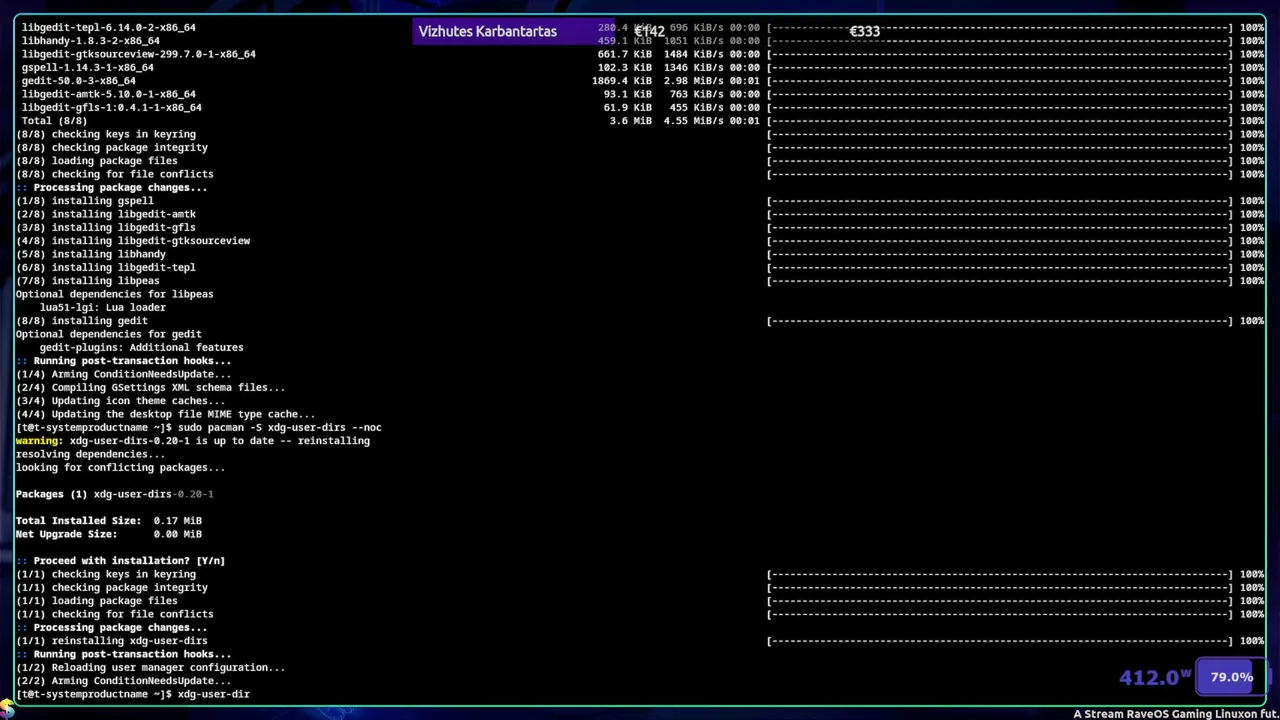This screenshot has height=720, width=1280.
Task: Click 'Total Installed Size: 0.17 MiB' line
Action: pos(109,521)
